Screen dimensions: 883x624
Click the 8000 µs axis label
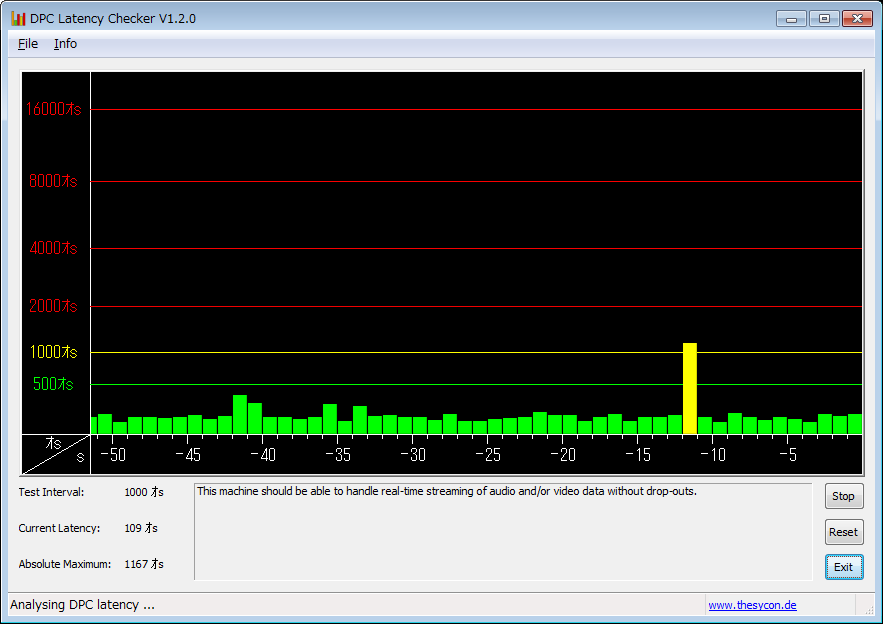pos(53,181)
